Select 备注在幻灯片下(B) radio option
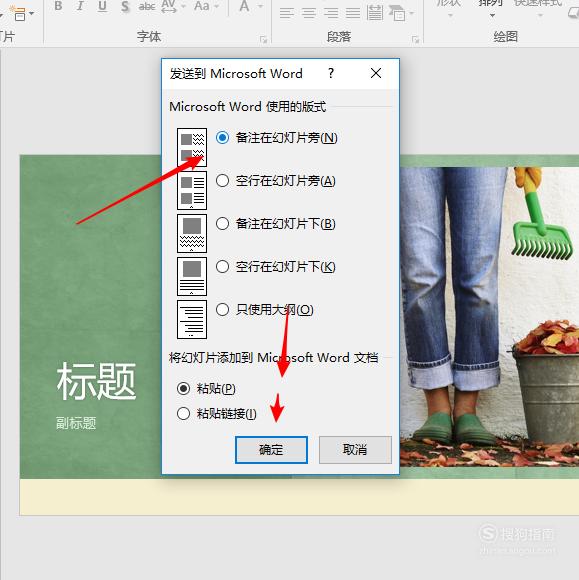Viewport: 579px width, 580px height. click(276, 224)
